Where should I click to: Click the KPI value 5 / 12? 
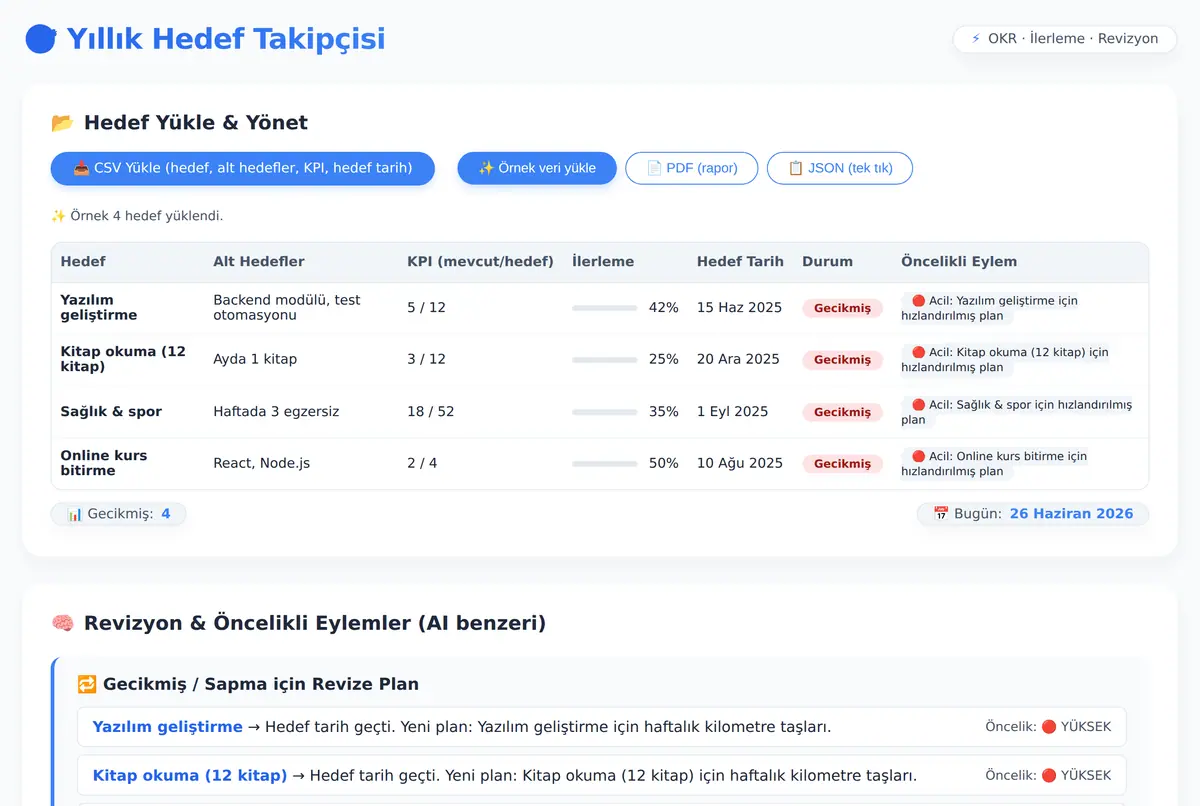[x=426, y=308]
